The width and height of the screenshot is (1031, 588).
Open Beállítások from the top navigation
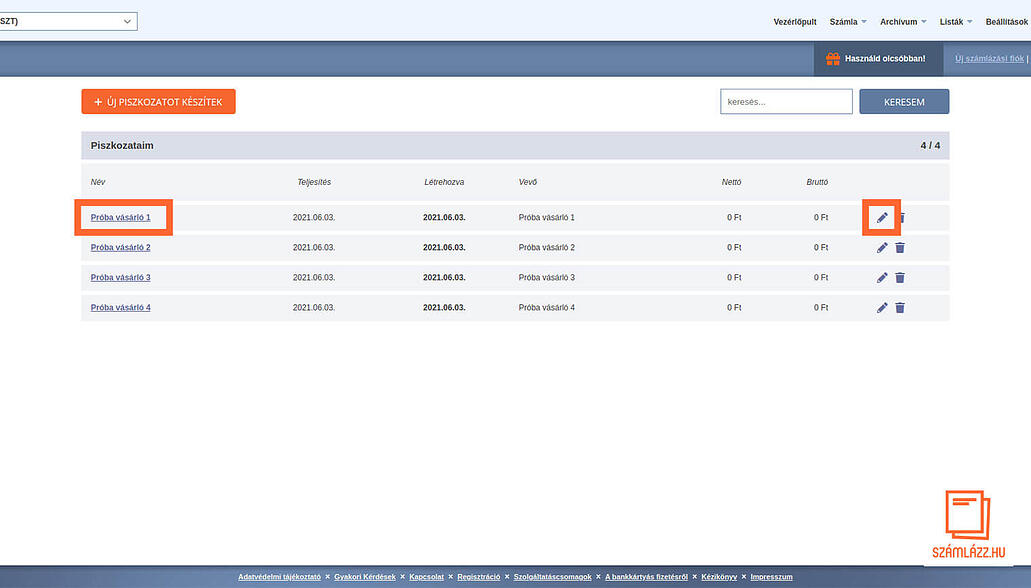click(1007, 22)
